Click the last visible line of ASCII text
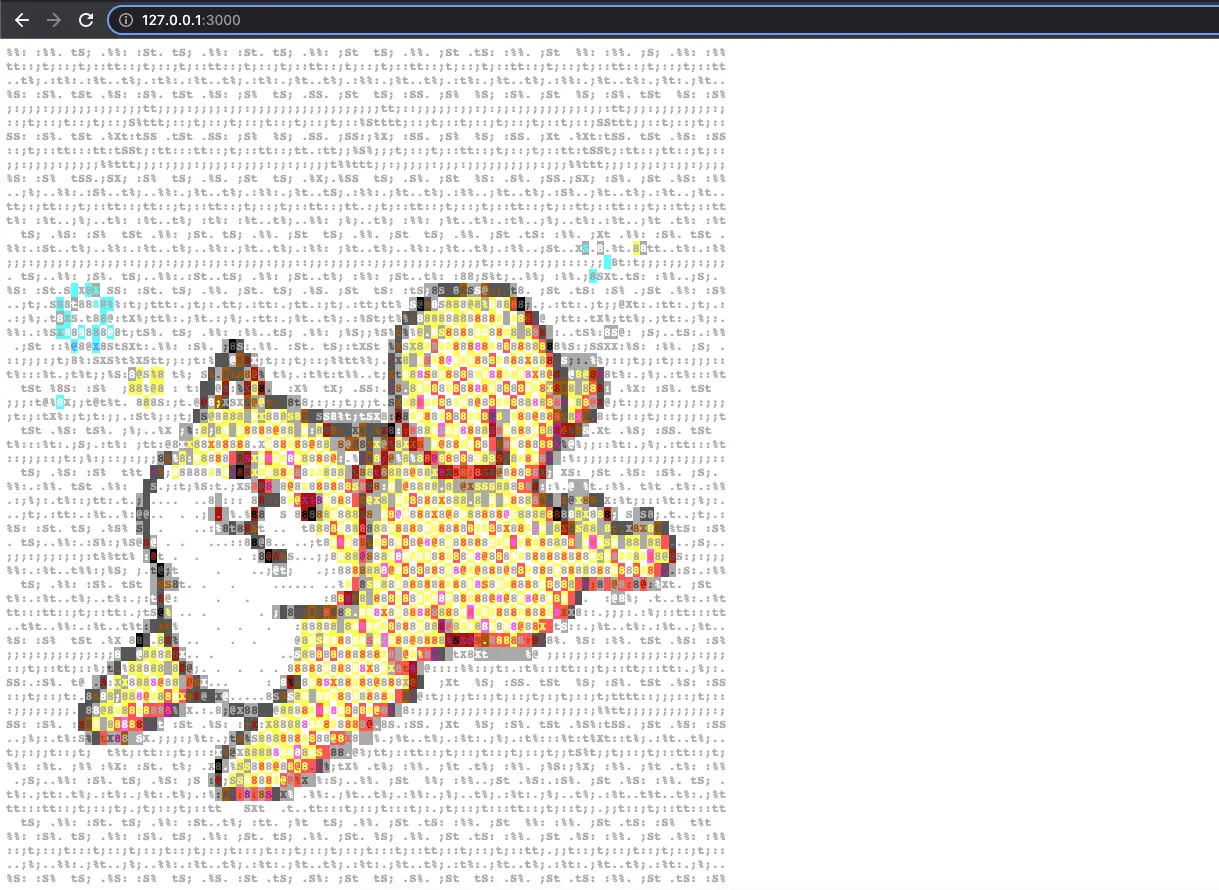Image resolution: width=1219 pixels, height=890 pixels. [x=366, y=878]
